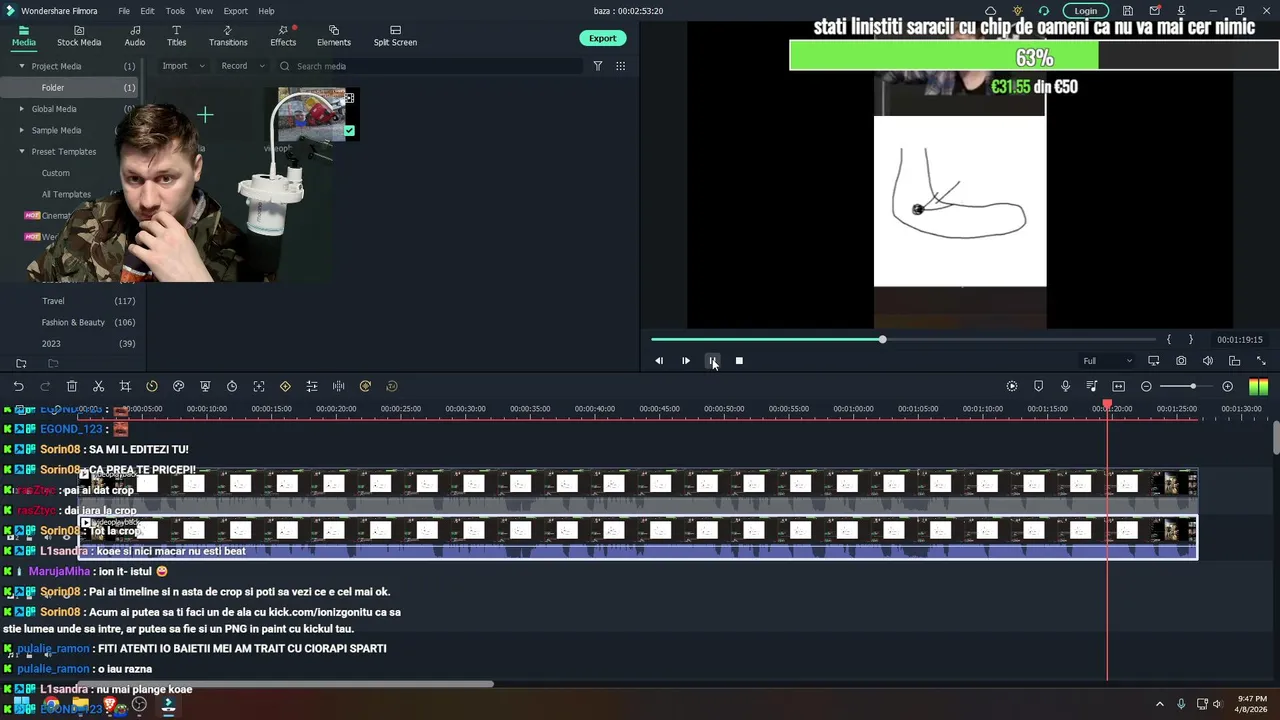Open the Audio waveform tool icon
The image size is (1280, 720).
(x=338, y=386)
